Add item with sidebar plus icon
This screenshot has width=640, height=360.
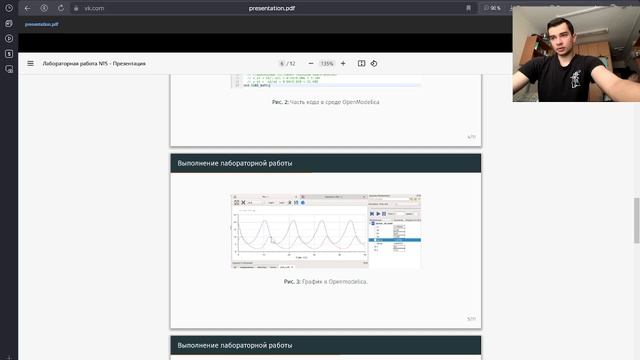click(9, 358)
